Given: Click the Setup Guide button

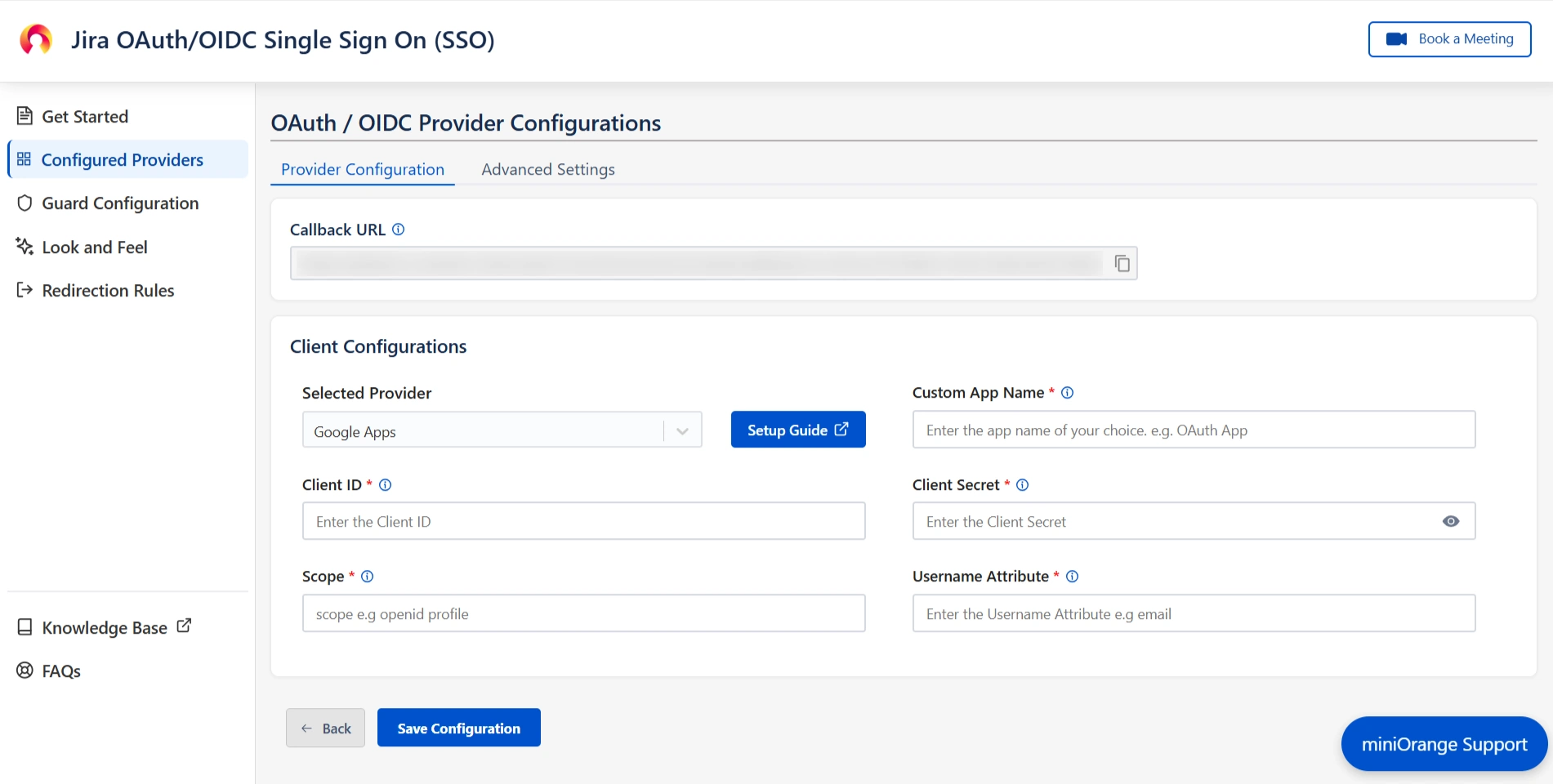Looking at the screenshot, I should [x=798, y=430].
